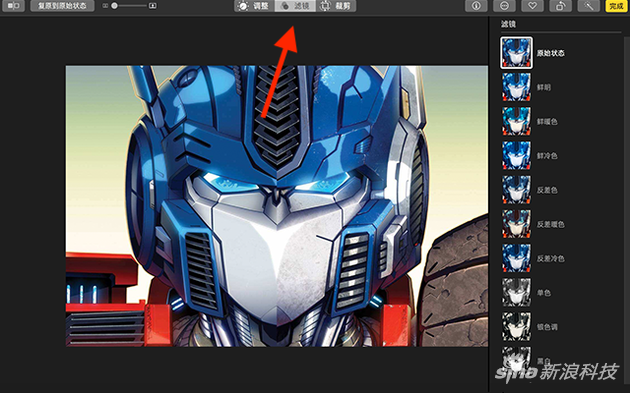Screen dimensions: 630x393
Task: Click the 复原到原始状态 revert button
Action: (62, 6)
